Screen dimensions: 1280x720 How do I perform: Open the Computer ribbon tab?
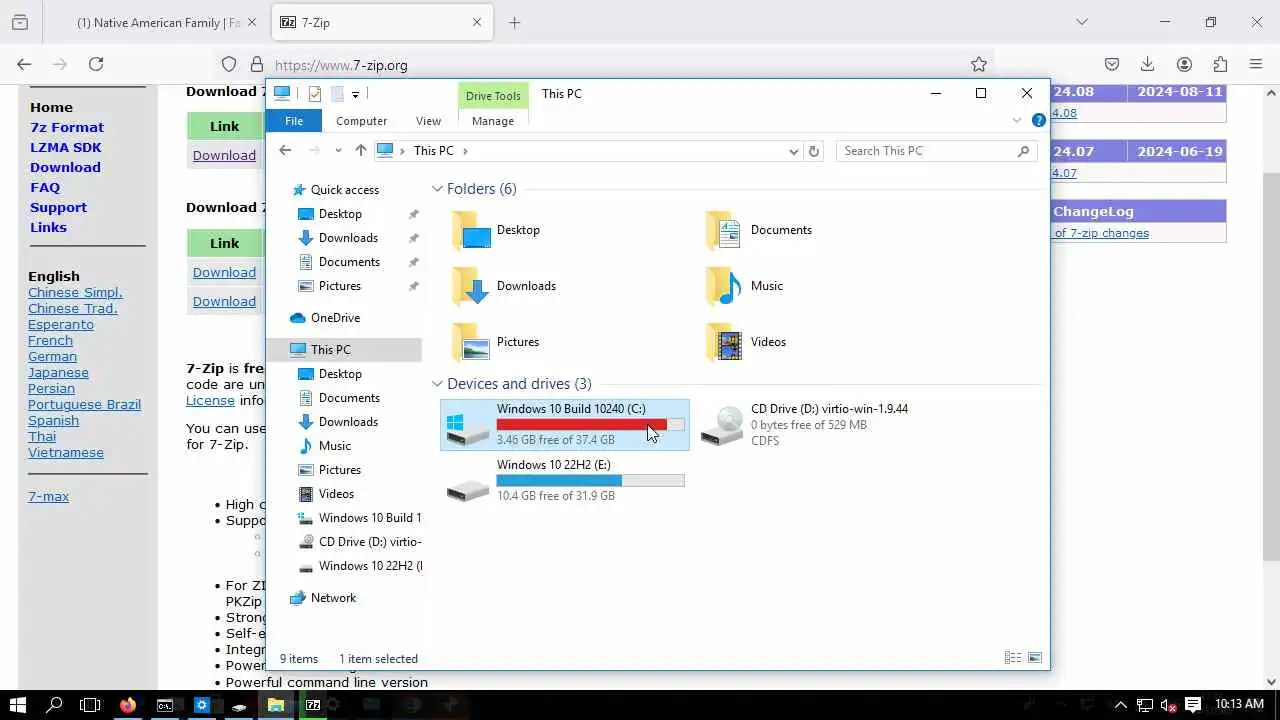[361, 121]
